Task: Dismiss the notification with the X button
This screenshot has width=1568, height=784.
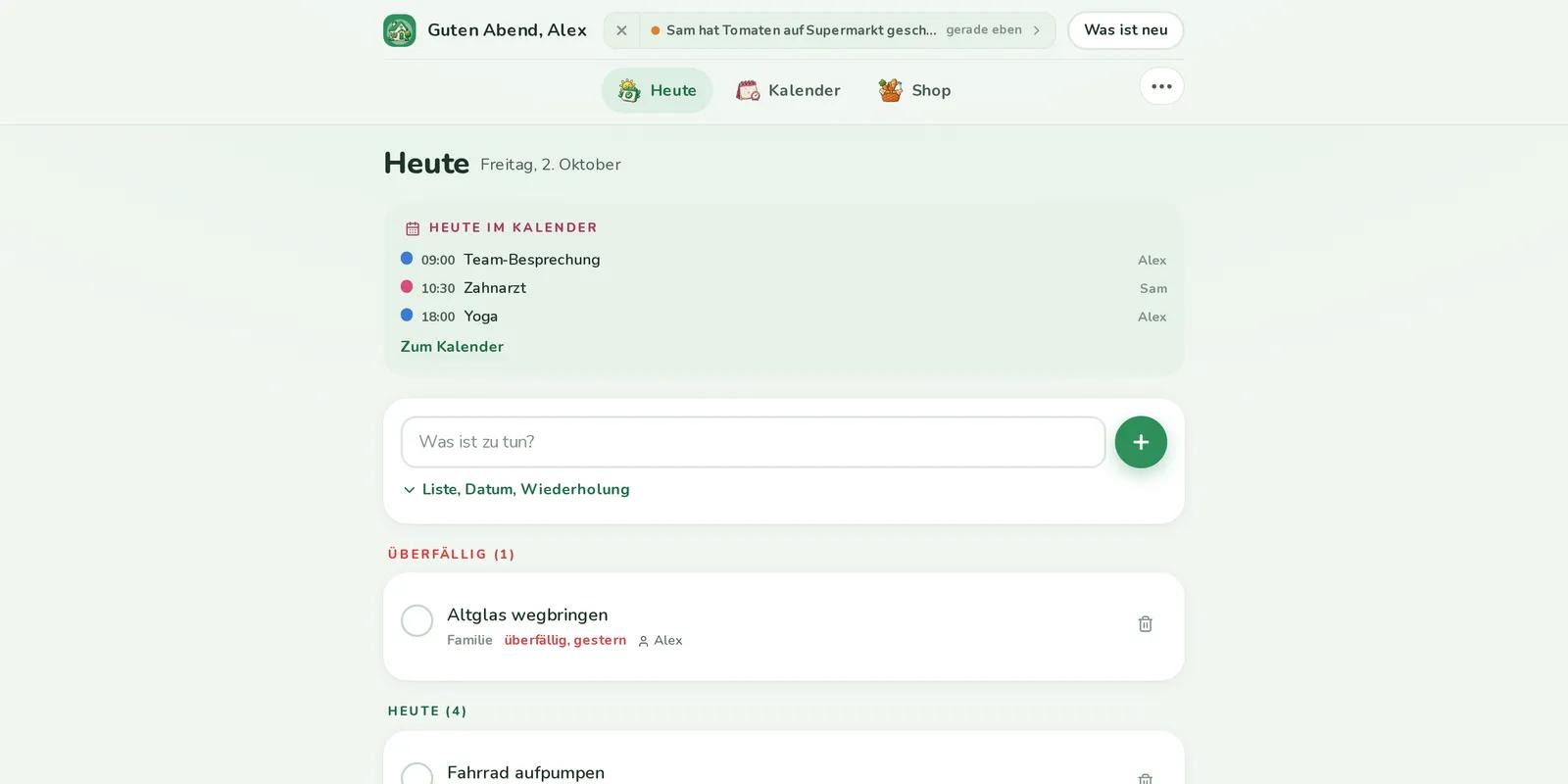Action: click(x=621, y=30)
